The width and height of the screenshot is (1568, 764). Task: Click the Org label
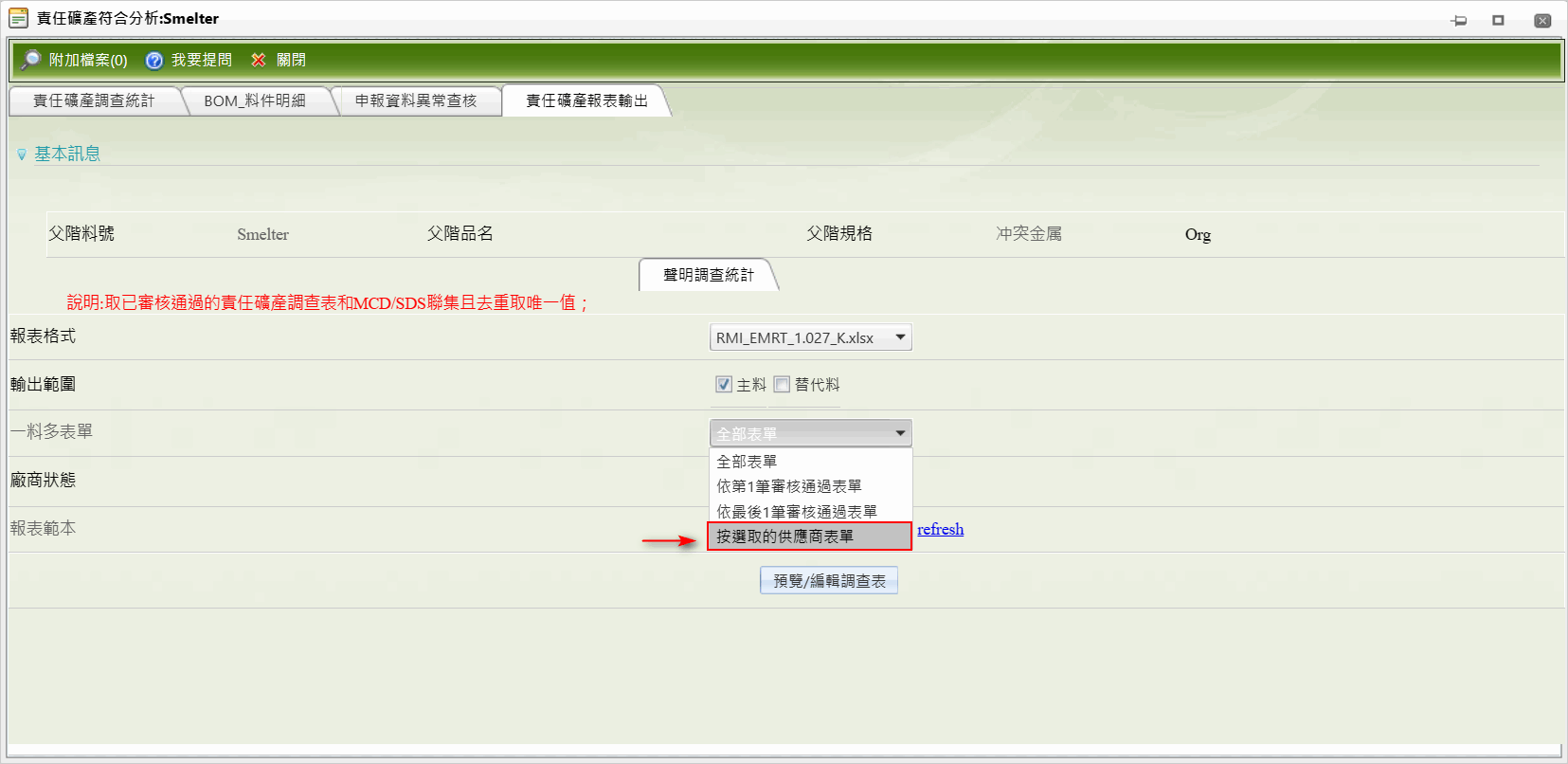click(x=1198, y=234)
